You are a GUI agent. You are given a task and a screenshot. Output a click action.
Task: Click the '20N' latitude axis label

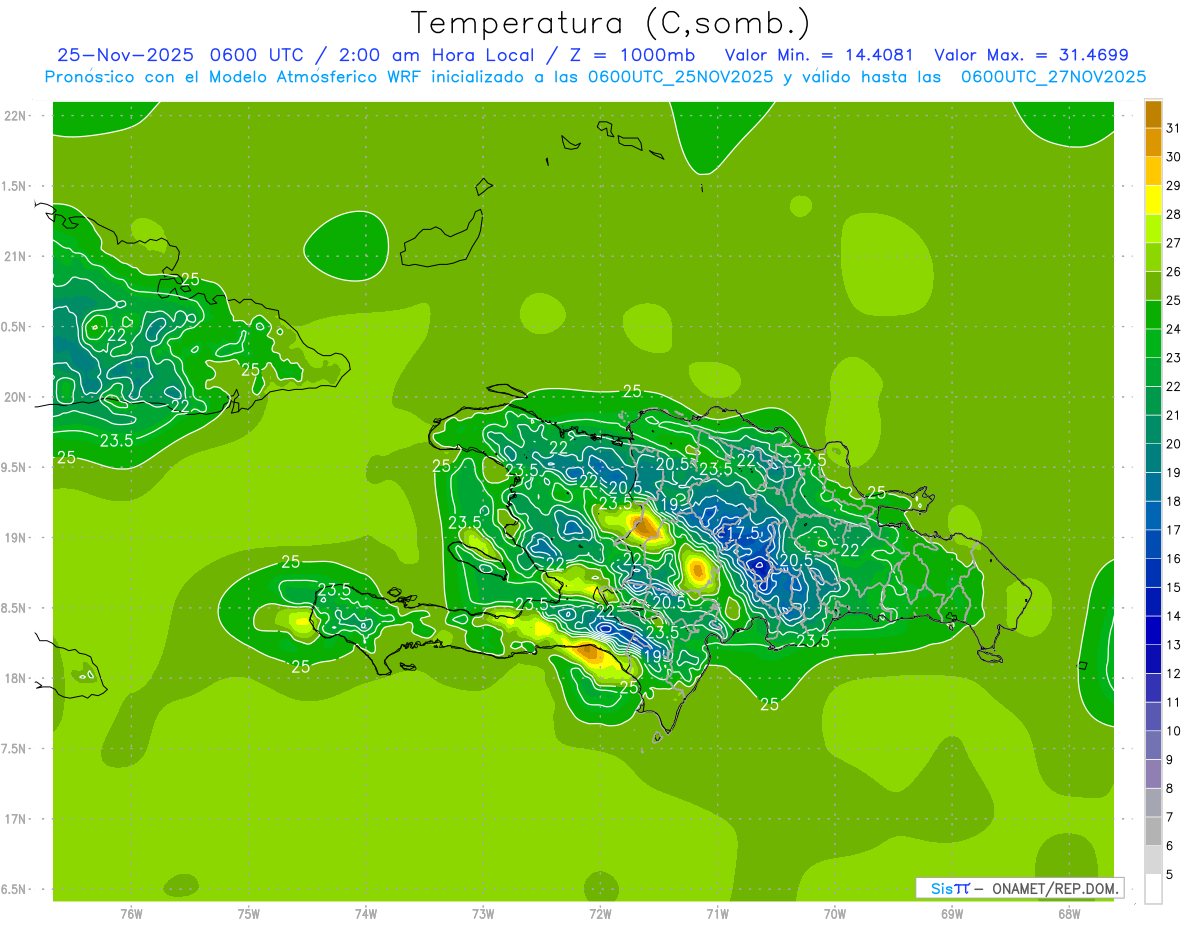point(15,397)
